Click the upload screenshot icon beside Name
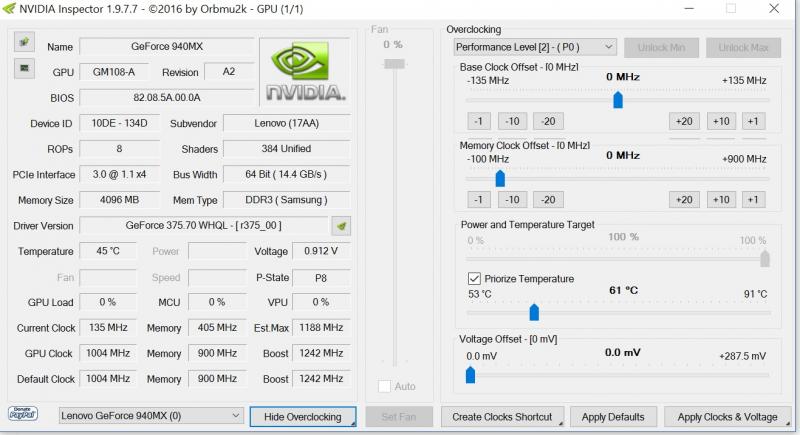Screen dimensions: 800x435 click(24, 42)
